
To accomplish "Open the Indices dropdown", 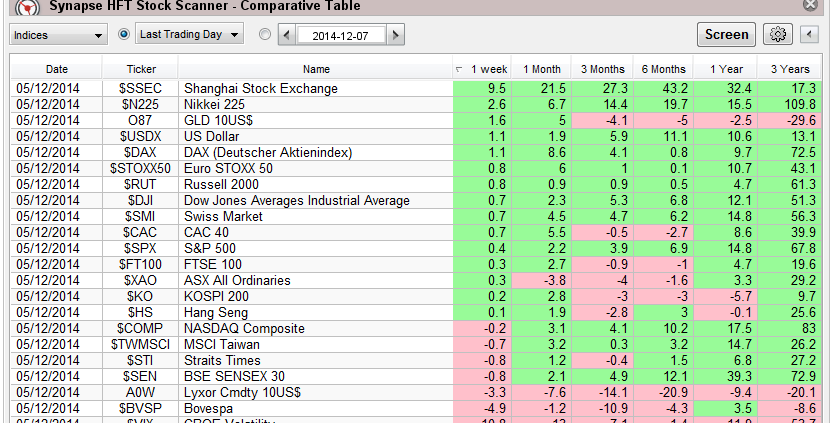I will pyautogui.click(x=58, y=35).
